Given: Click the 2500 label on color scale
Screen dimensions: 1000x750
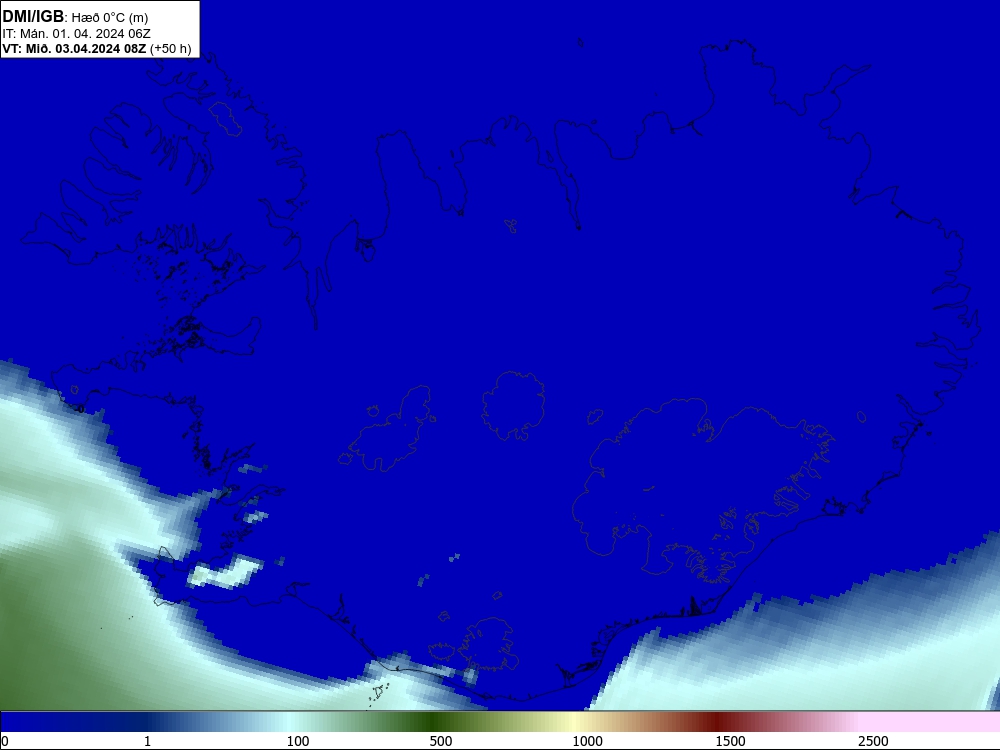Looking at the screenshot, I should click(x=873, y=741).
